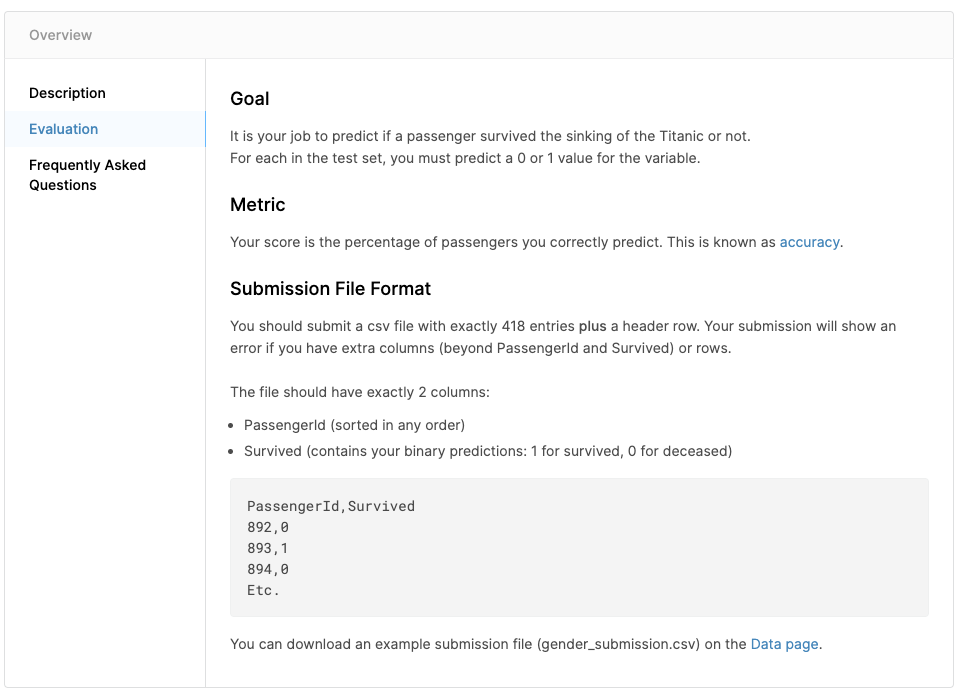Click the Metric heading
Screen dimensions: 963x699
click(x=258, y=205)
